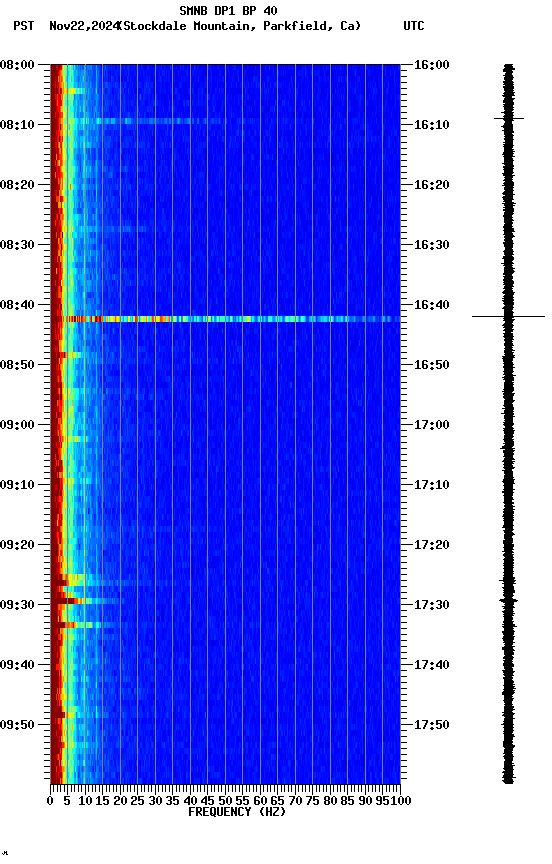This screenshot has height=864, width=552.
Task: Click the 20 Hz frequency axis label
Action: pos(120,802)
